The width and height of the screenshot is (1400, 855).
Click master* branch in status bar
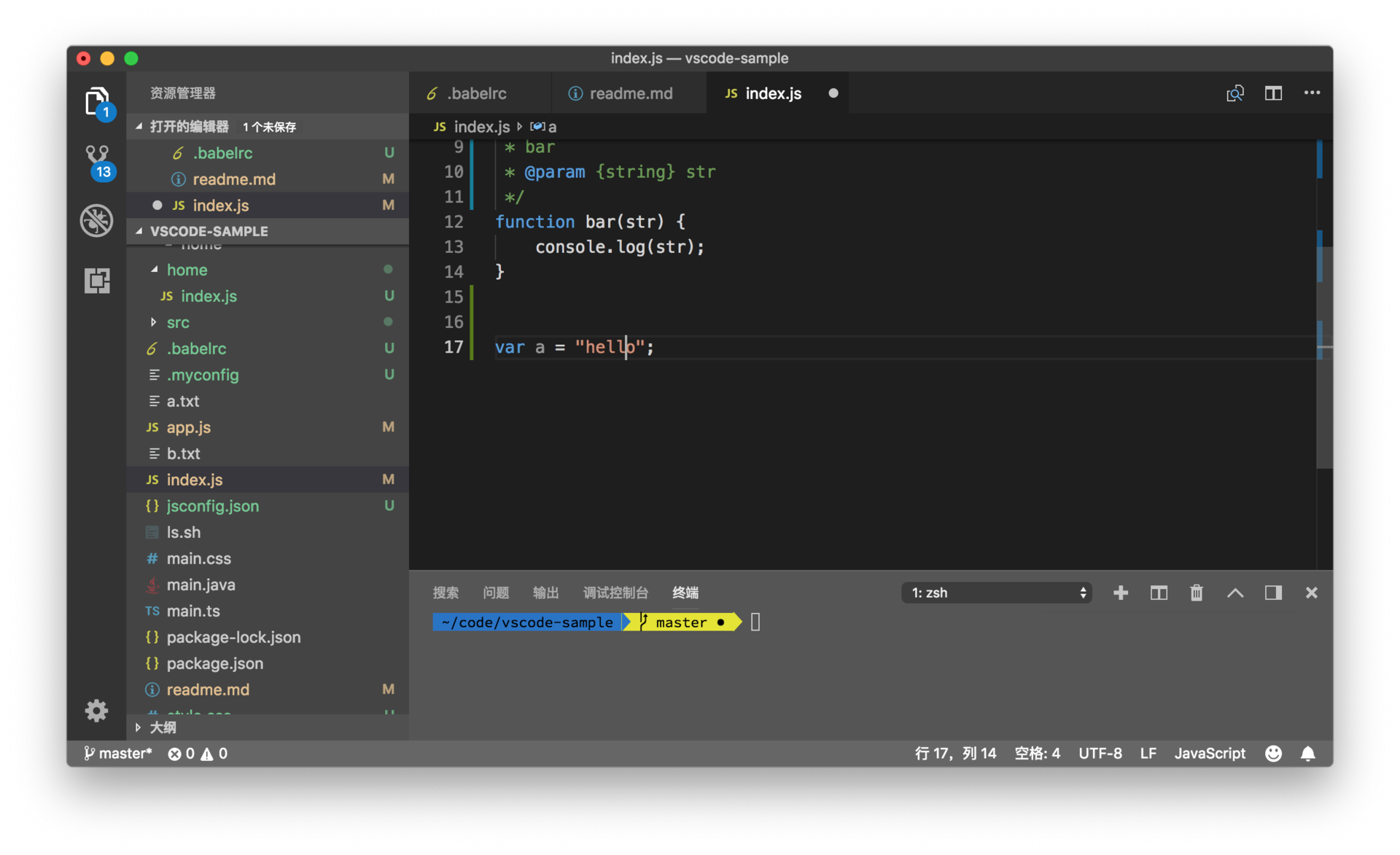pos(118,754)
